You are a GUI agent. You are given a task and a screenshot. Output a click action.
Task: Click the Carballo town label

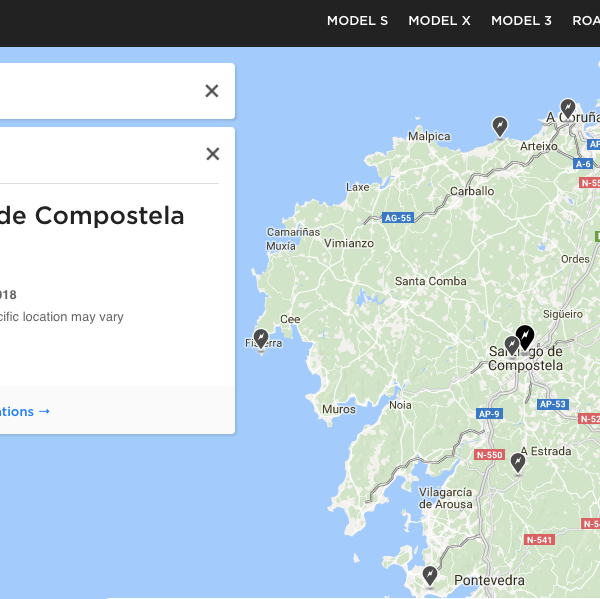pos(472,191)
